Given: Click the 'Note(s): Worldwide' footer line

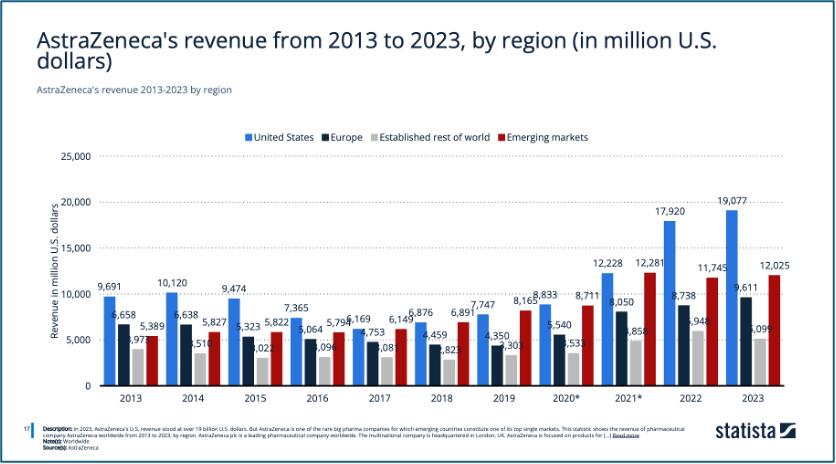Looking at the screenshot, I should [x=66, y=442].
